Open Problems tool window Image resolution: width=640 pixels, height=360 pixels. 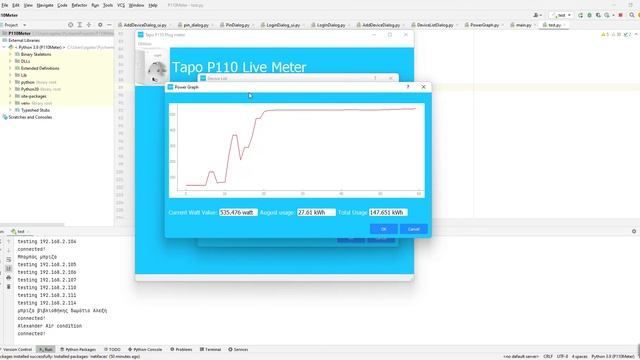point(181,349)
